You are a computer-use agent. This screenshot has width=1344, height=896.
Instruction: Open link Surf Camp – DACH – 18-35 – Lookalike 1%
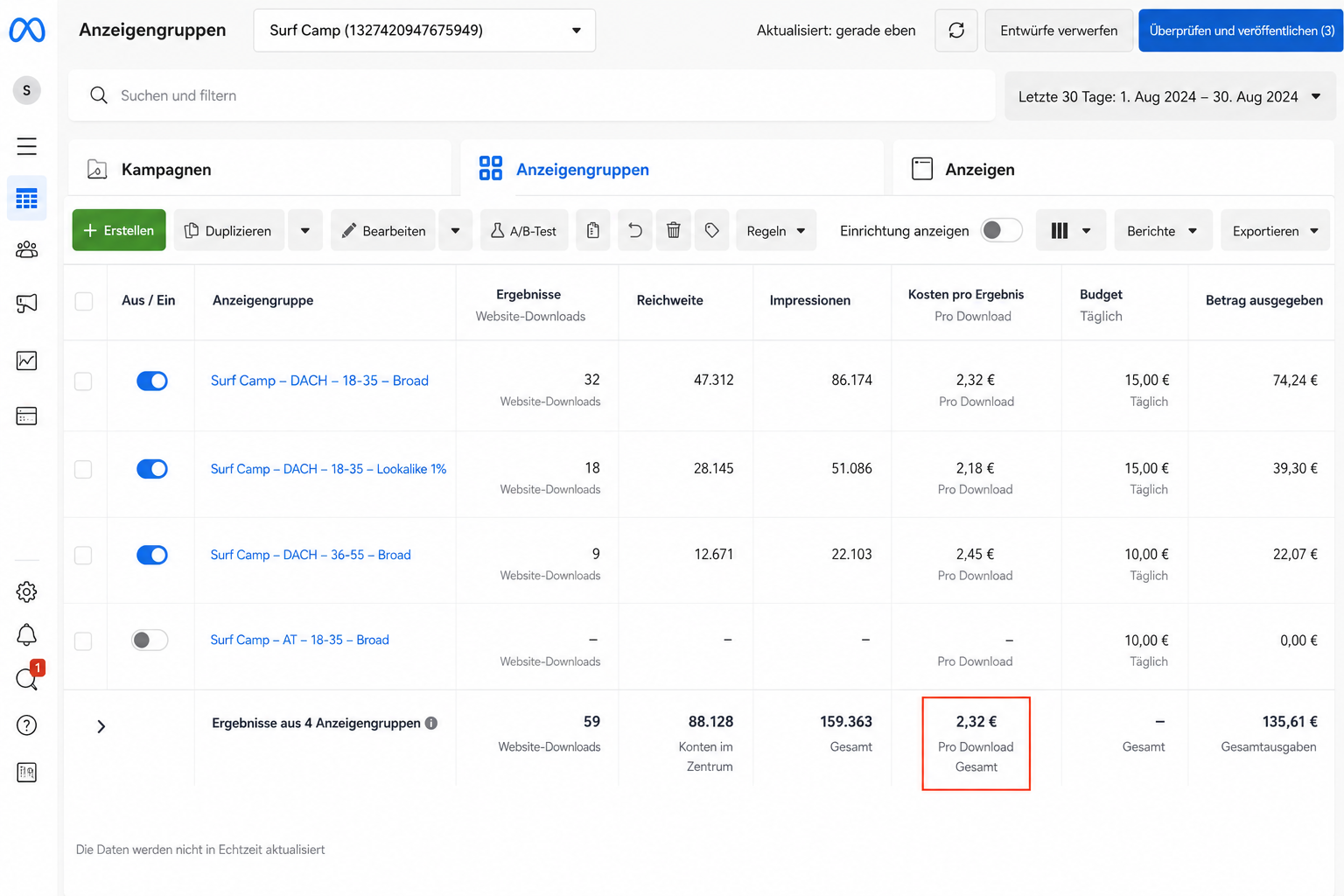coord(328,469)
